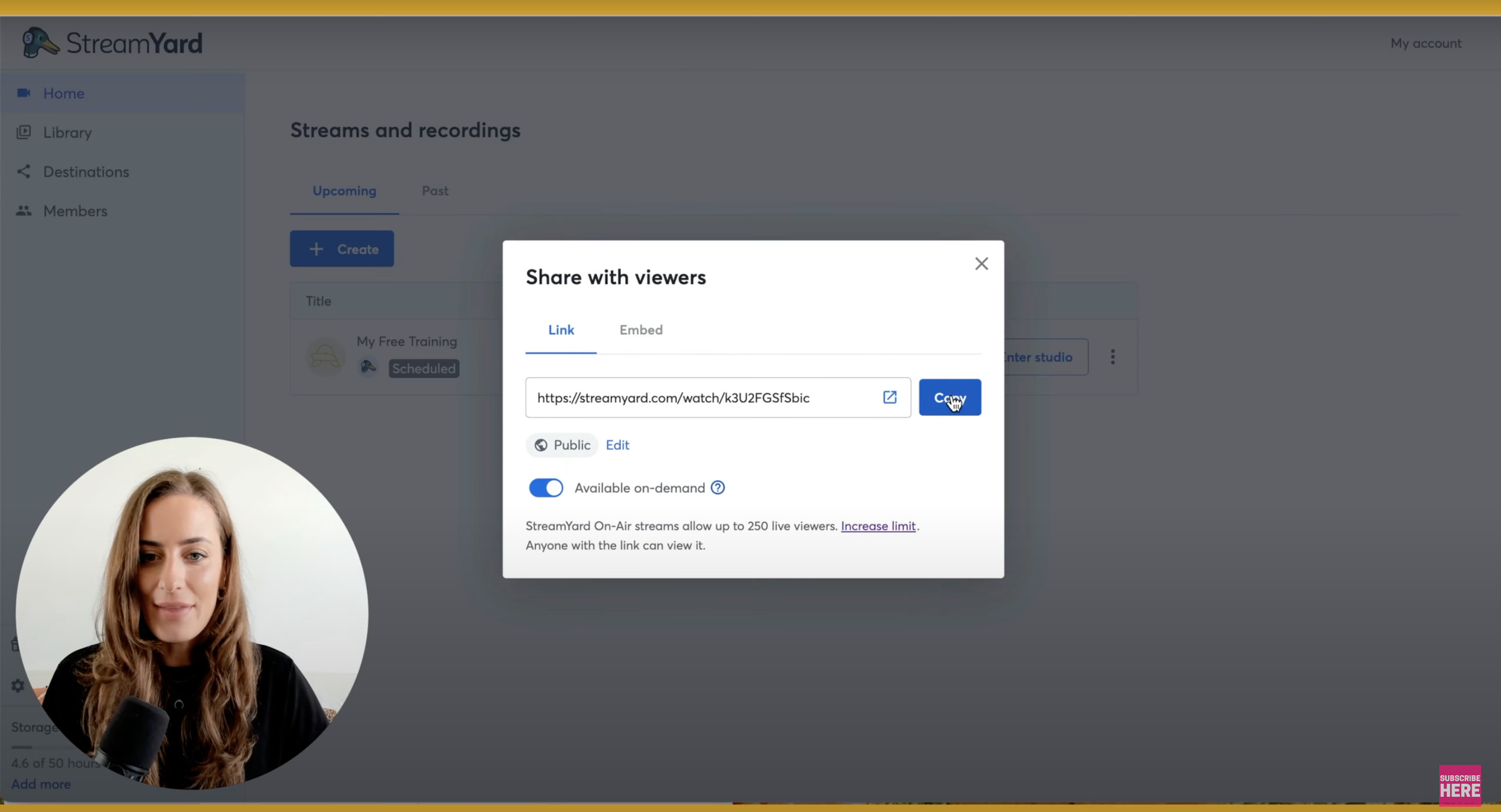This screenshot has width=1501, height=812.
Task: Click the Home camera icon
Action: coord(23,93)
